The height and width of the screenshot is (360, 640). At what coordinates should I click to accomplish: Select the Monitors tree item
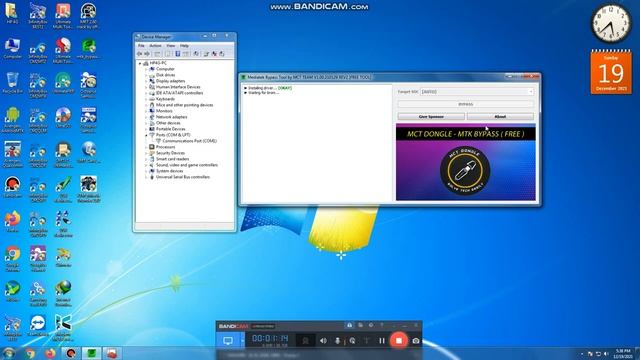164,111
